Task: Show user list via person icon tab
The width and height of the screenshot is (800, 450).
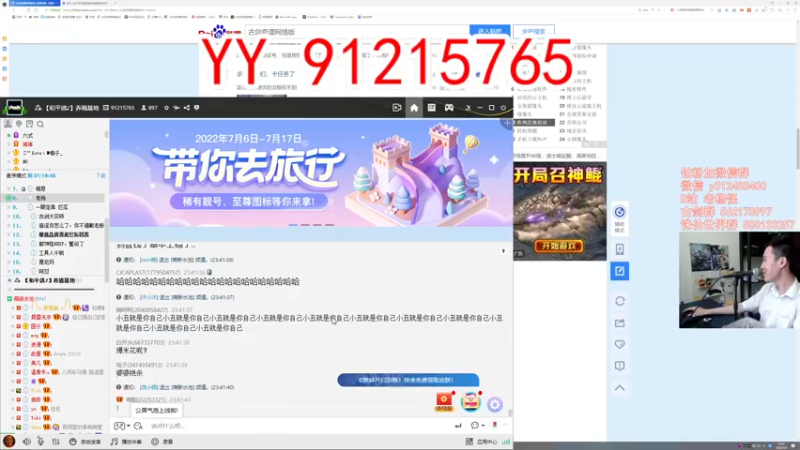Action: [8, 124]
